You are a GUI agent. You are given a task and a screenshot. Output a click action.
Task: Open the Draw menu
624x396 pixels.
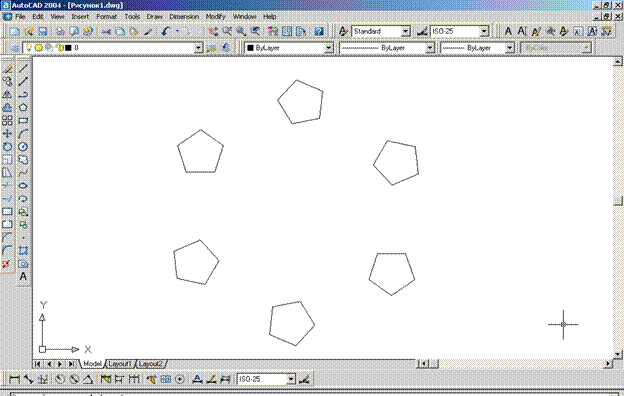tap(154, 17)
